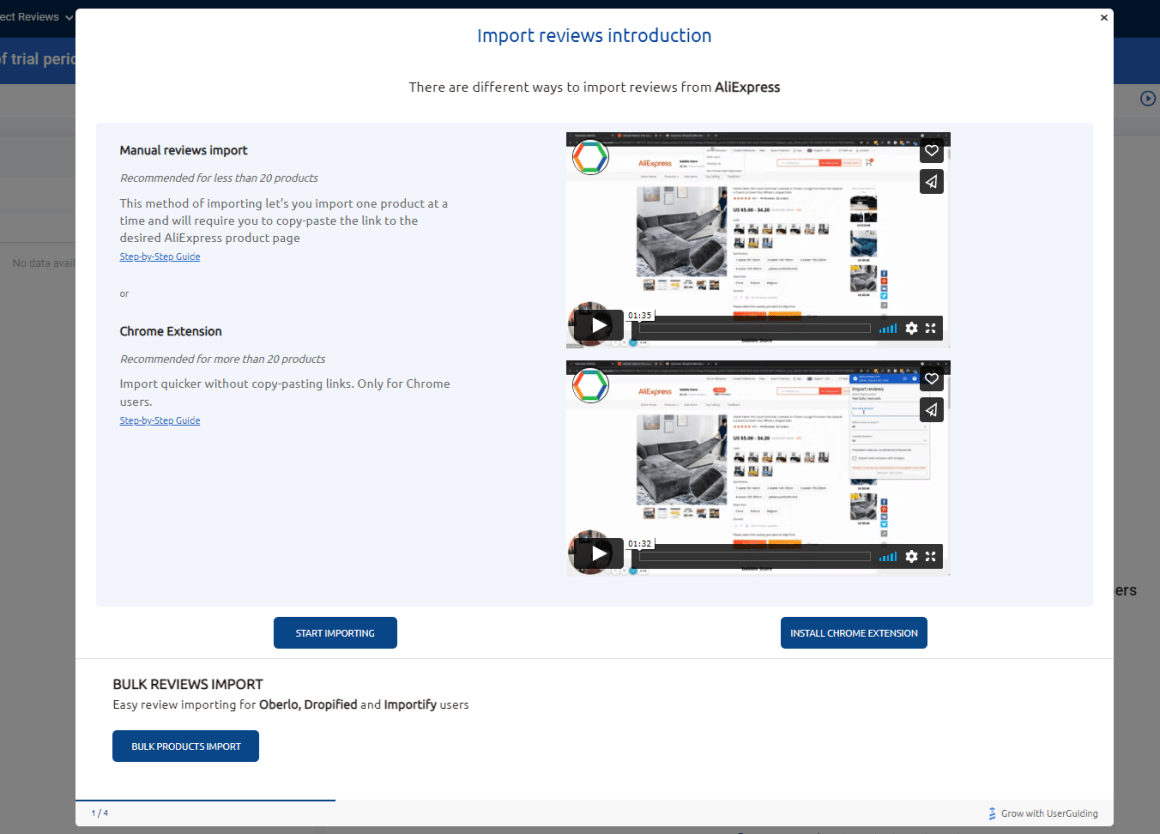Adjust volume bars on second video

888,556
